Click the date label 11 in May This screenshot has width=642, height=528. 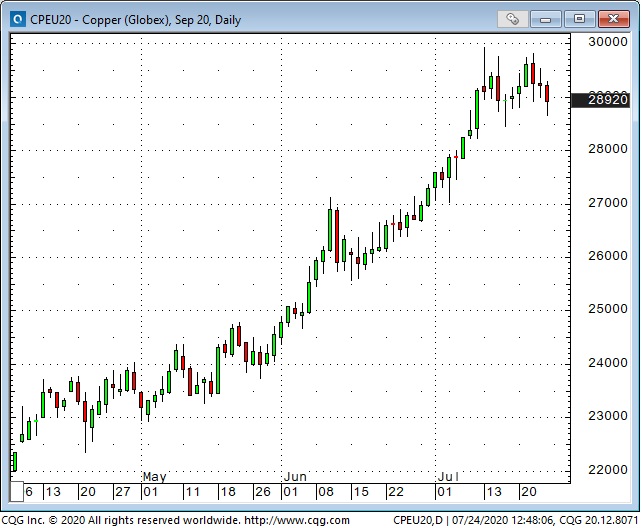tap(192, 492)
